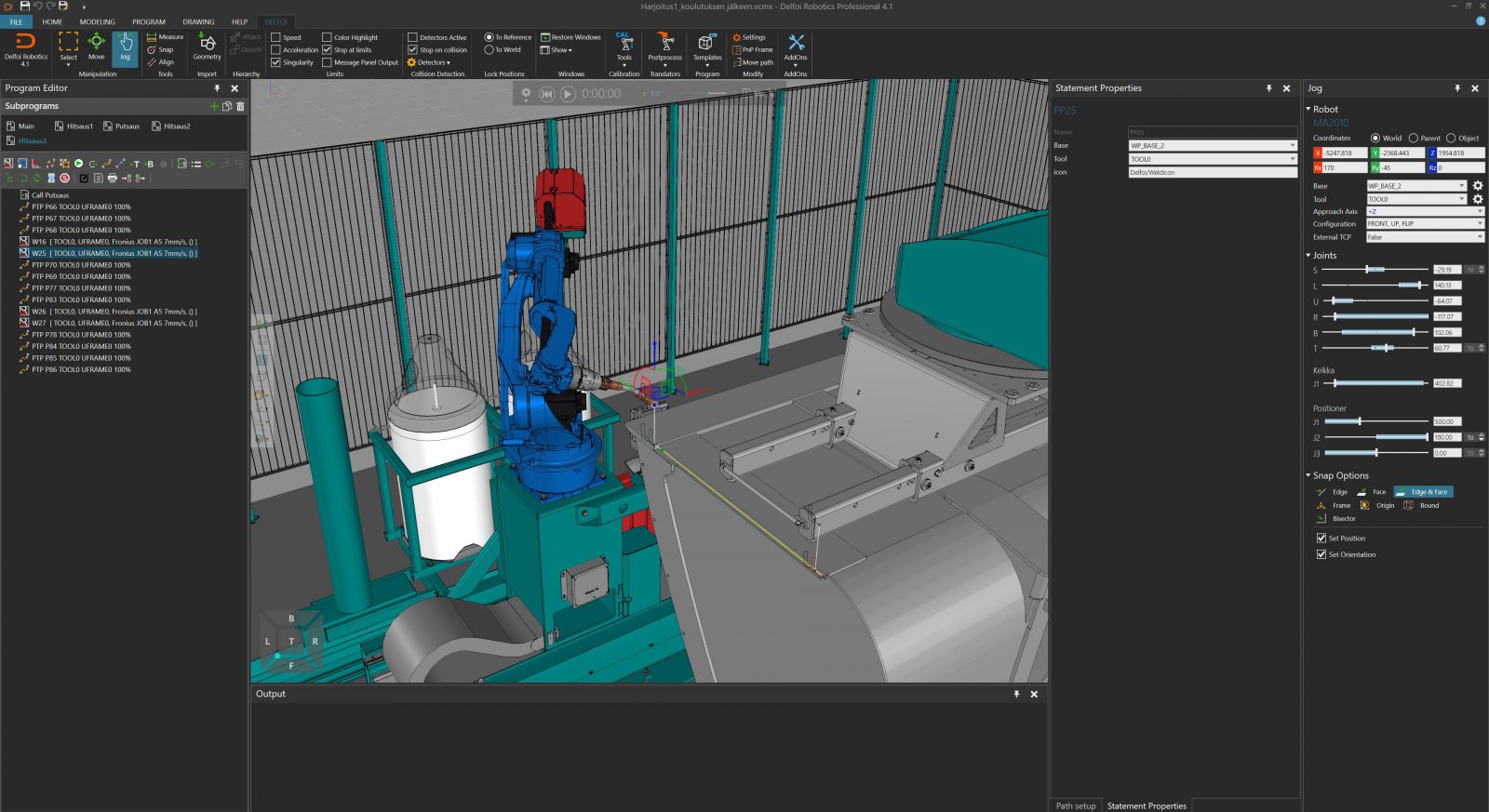Open the Geometry import tool
This screenshot has height=812, width=1489.
coord(207,46)
